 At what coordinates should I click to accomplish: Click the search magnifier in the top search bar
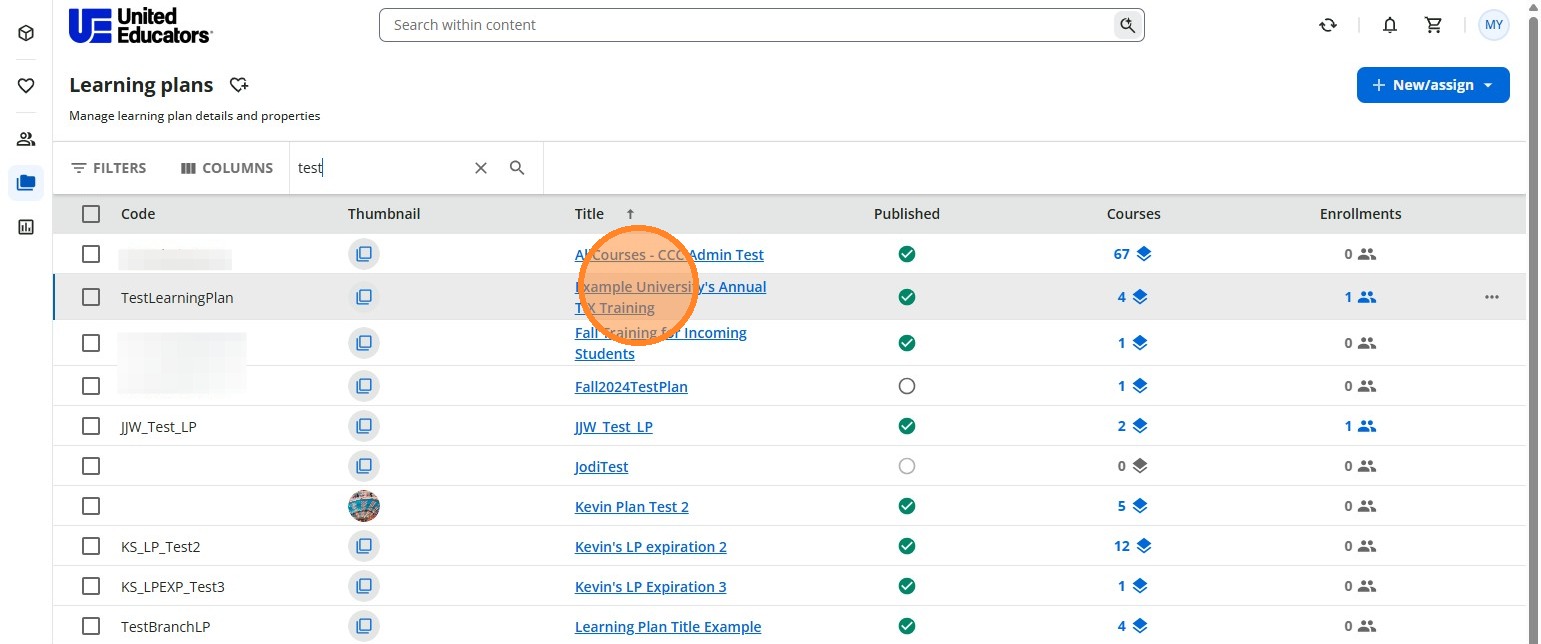click(1128, 25)
